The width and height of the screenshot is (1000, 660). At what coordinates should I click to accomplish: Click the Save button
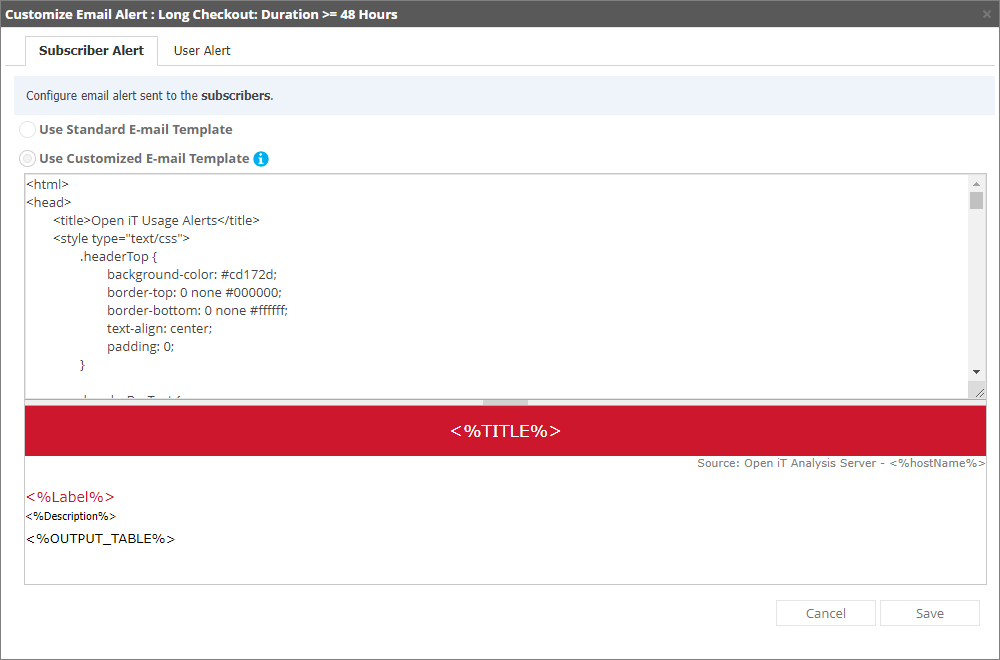click(x=929, y=613)
